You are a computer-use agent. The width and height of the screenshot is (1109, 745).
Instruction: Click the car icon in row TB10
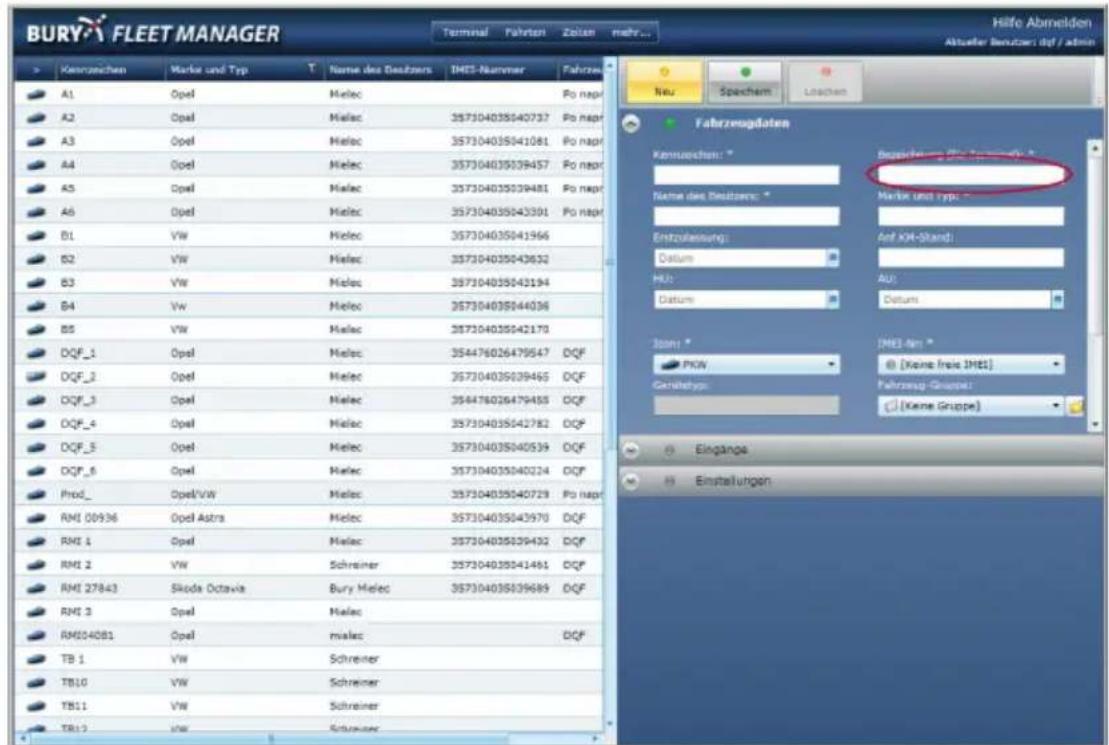tap(36, 683)
